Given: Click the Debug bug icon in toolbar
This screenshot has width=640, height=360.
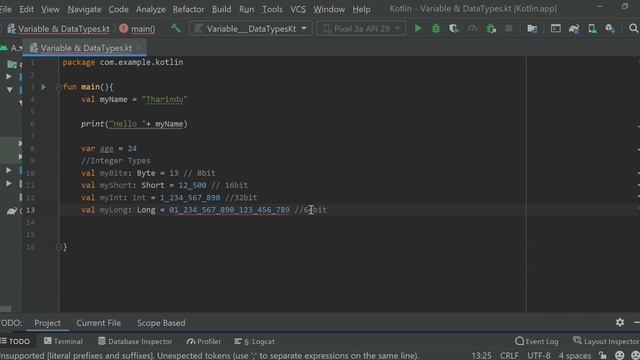Looking at the screenshot, I should [436, 28].
